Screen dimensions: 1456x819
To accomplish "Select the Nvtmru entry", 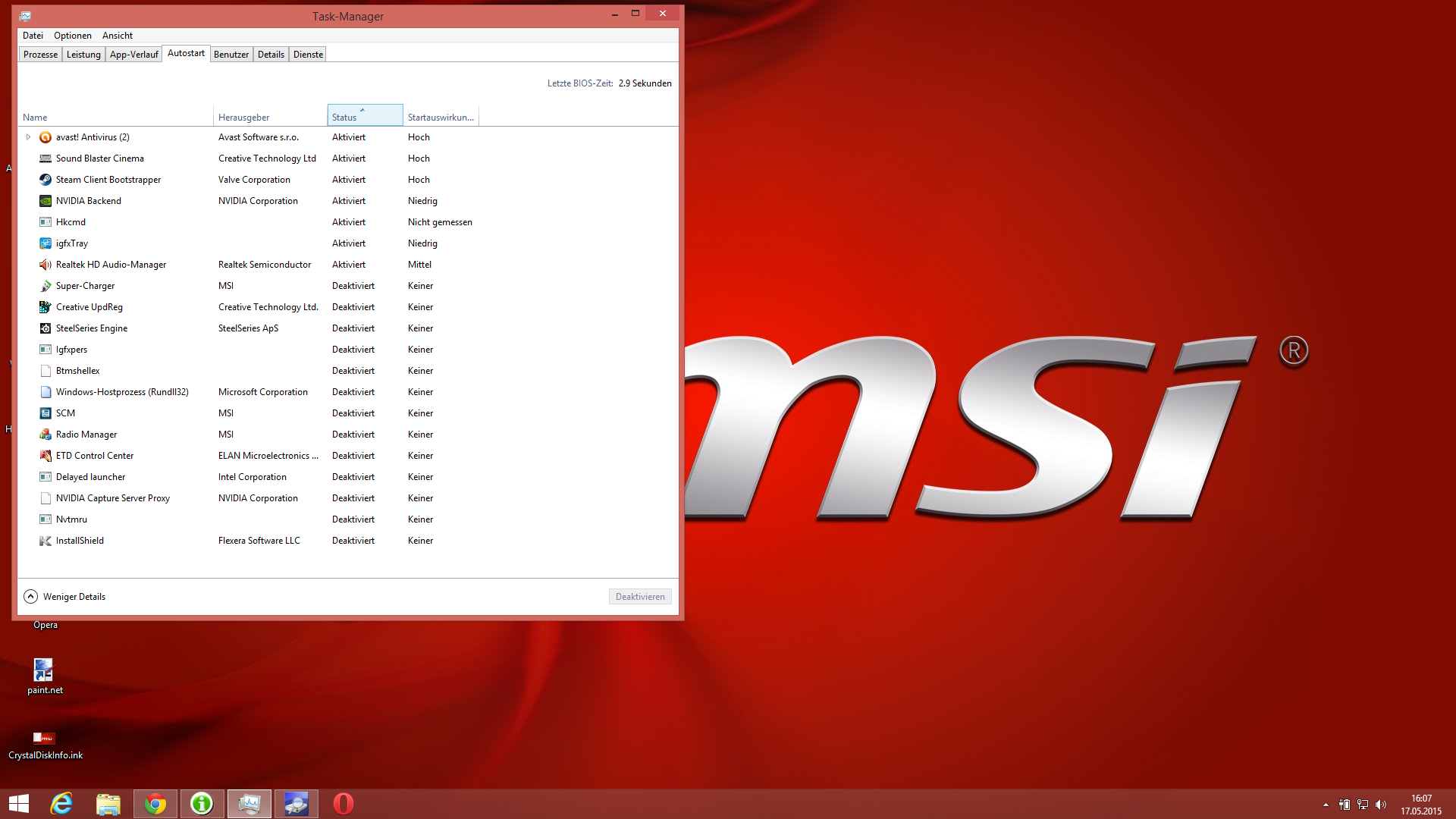I will 71,519.
